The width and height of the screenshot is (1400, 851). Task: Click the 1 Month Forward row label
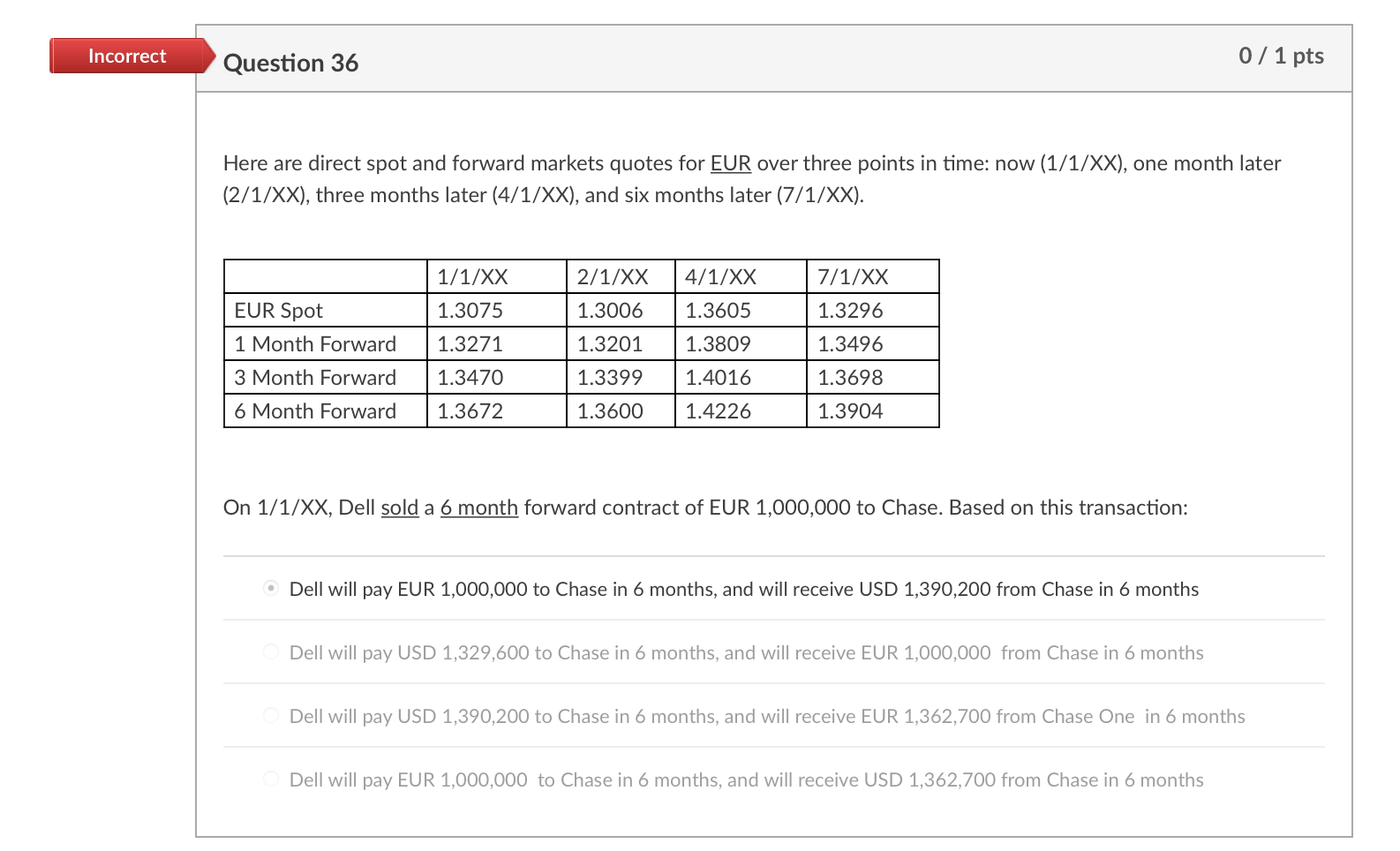(314, 343)
